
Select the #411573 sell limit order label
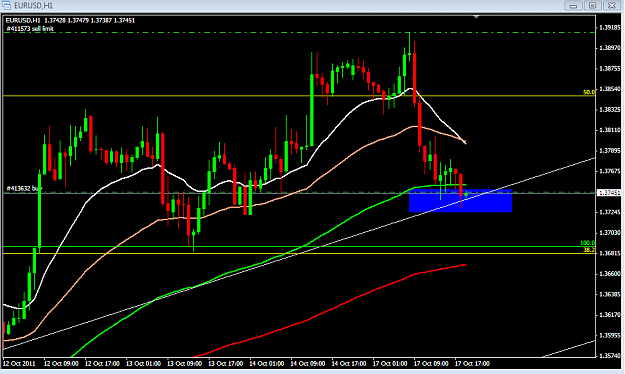click(30, 29)
